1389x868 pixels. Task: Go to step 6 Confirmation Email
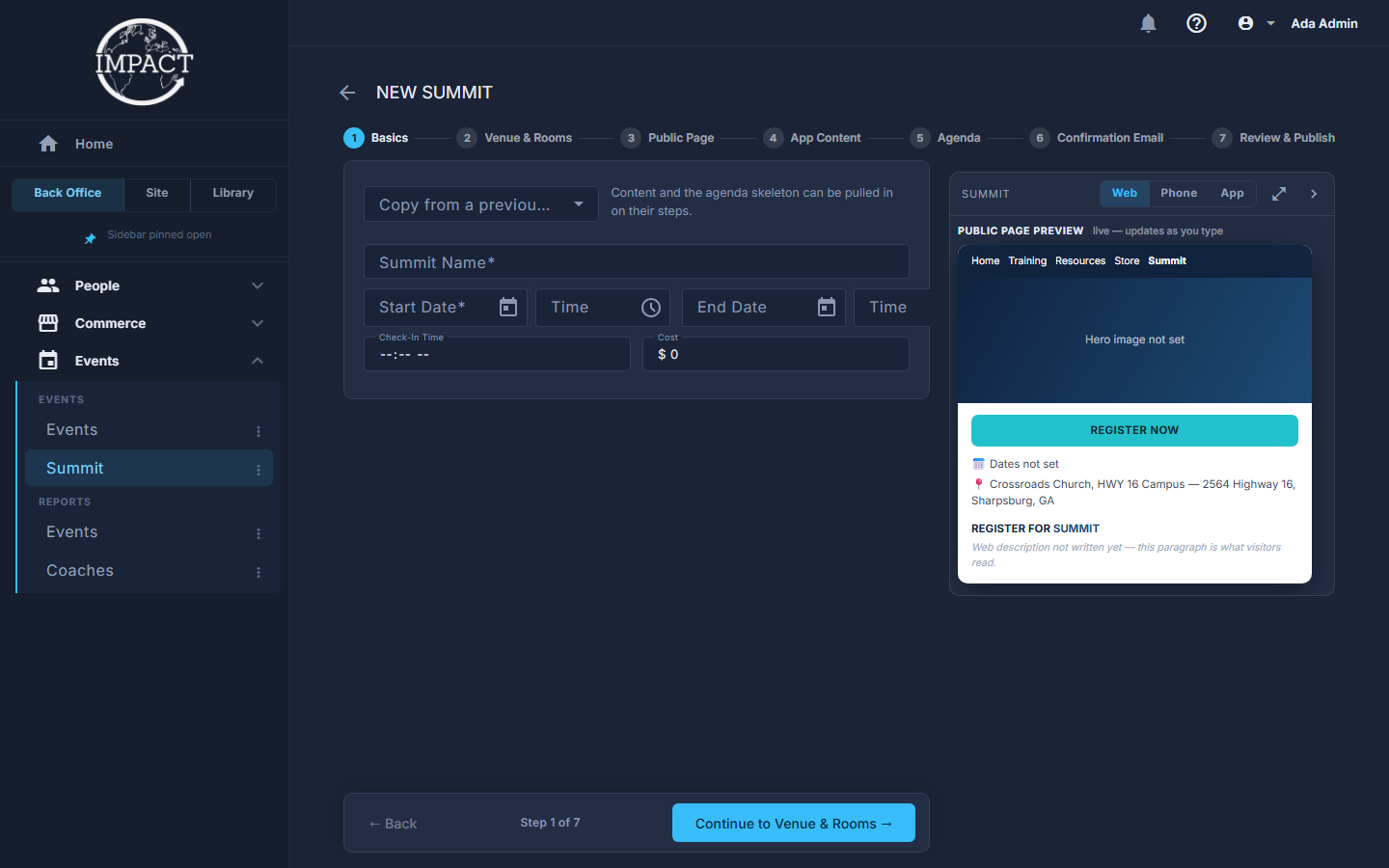click(1097, 138)
